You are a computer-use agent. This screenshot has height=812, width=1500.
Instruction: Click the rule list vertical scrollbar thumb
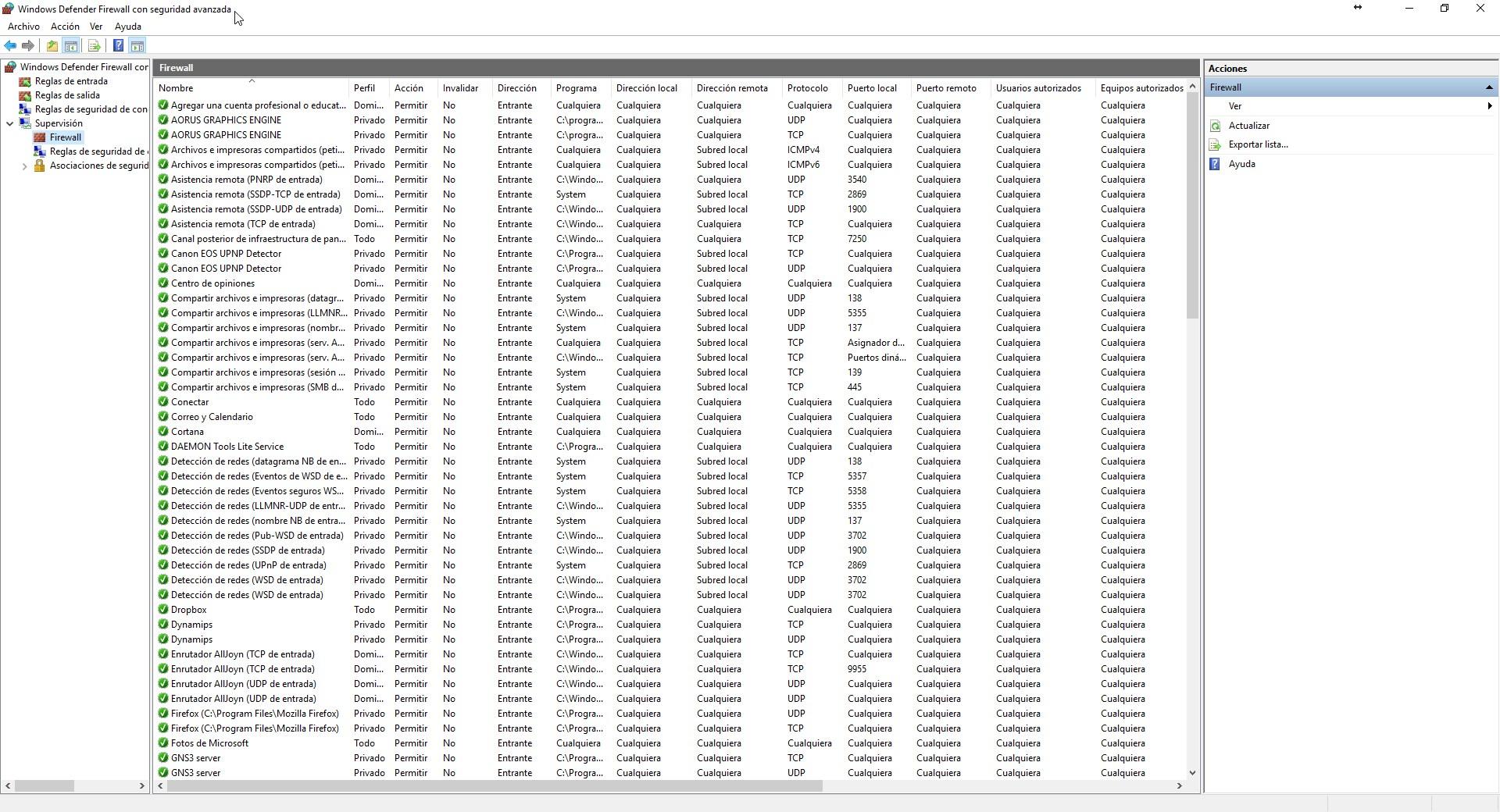tap(1192, 205)
